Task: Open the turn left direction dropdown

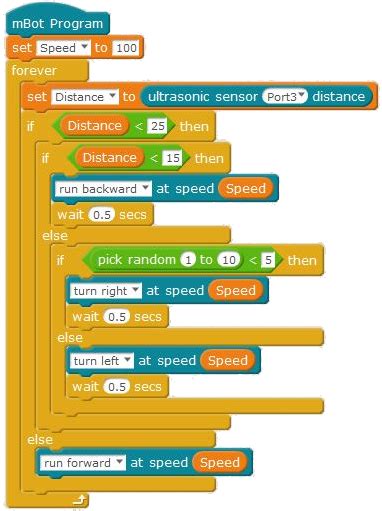Action: pyautogui.click(x=102, y=361)
